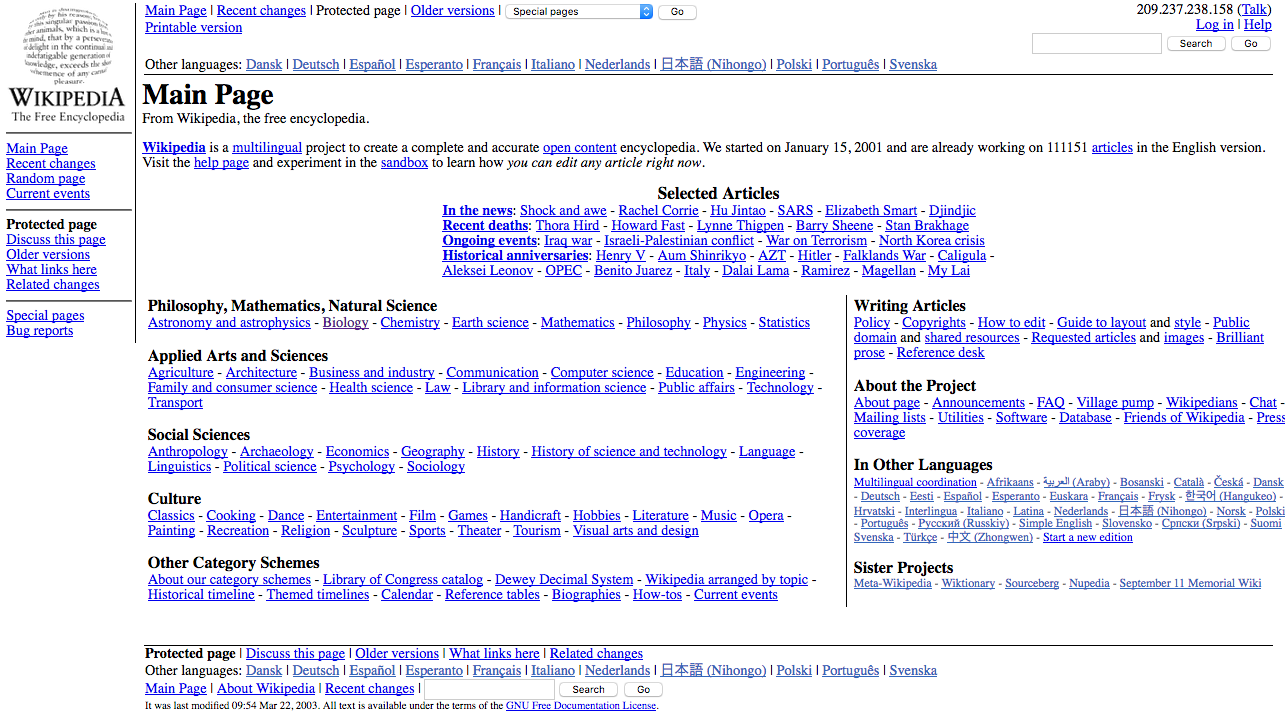
Task: Open In the news heading link
Action: [477, 210]
